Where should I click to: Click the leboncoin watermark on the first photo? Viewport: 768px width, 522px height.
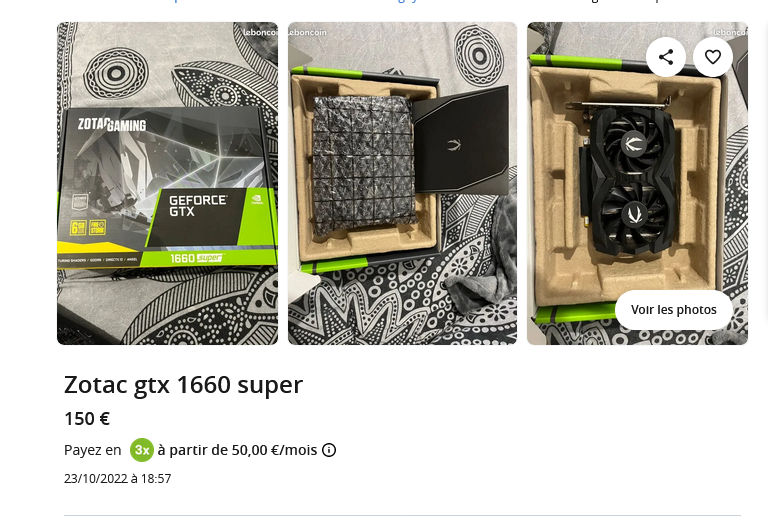tap(261, 32)
